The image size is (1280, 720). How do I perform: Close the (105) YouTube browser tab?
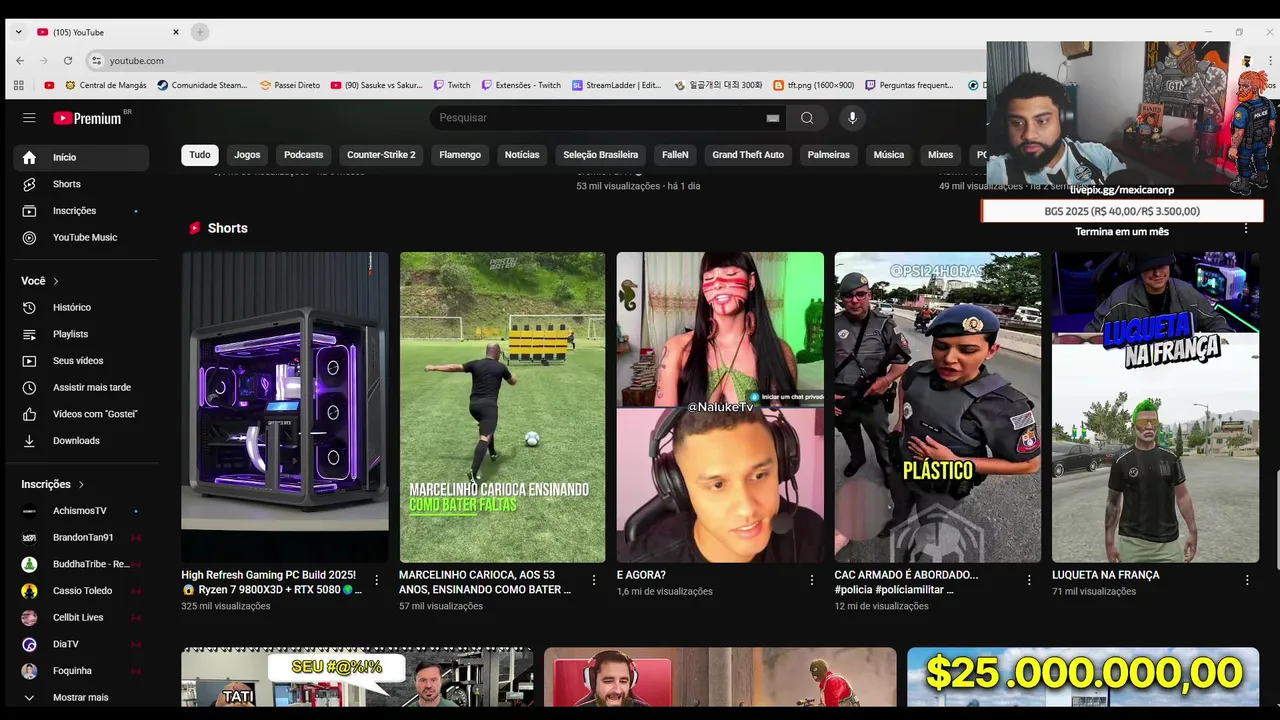pyautogui.click(x=176, y=32)
